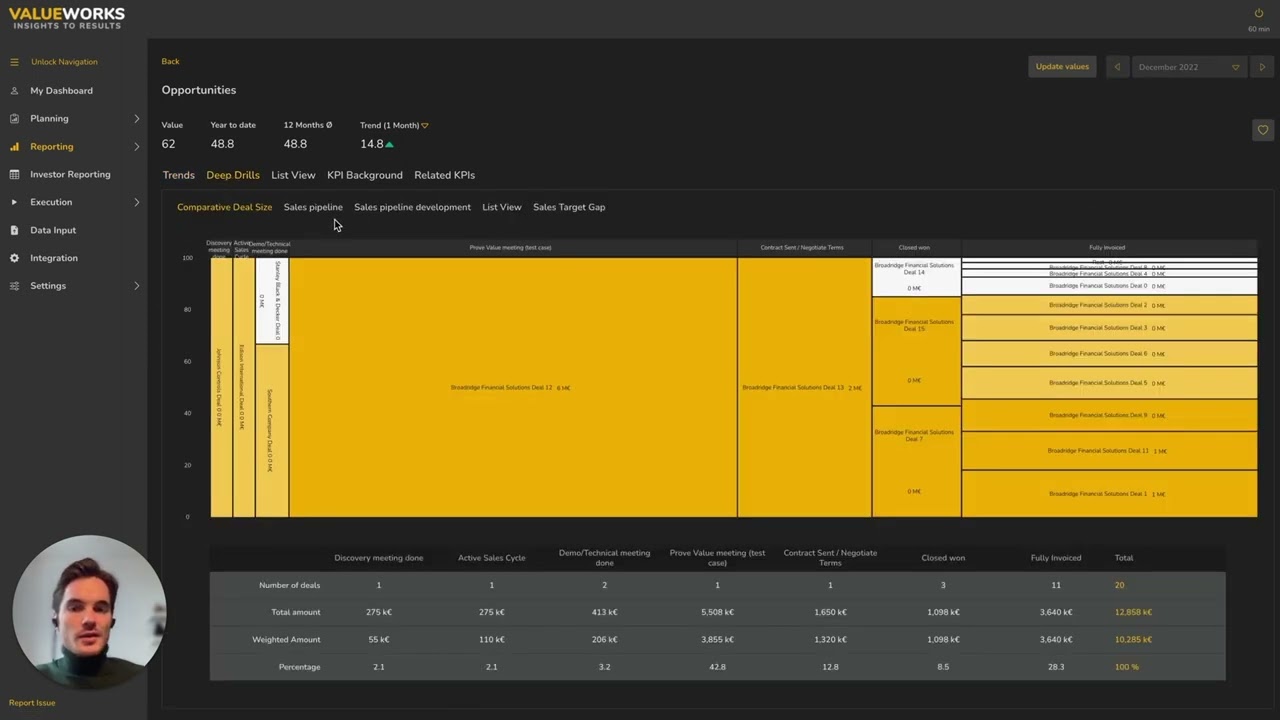Select the Broadridge Financial Solutions Deal 6 block
Image resolution: width=1280 pixels, height=720 pixels.
point(1109,354)
